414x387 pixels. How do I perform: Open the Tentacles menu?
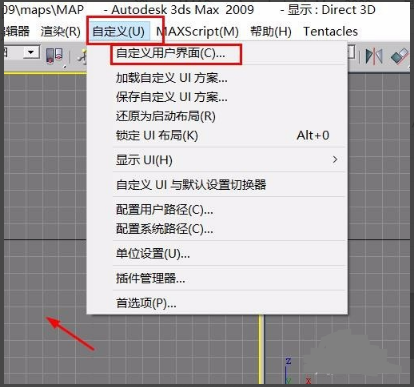tap(330, 32)
